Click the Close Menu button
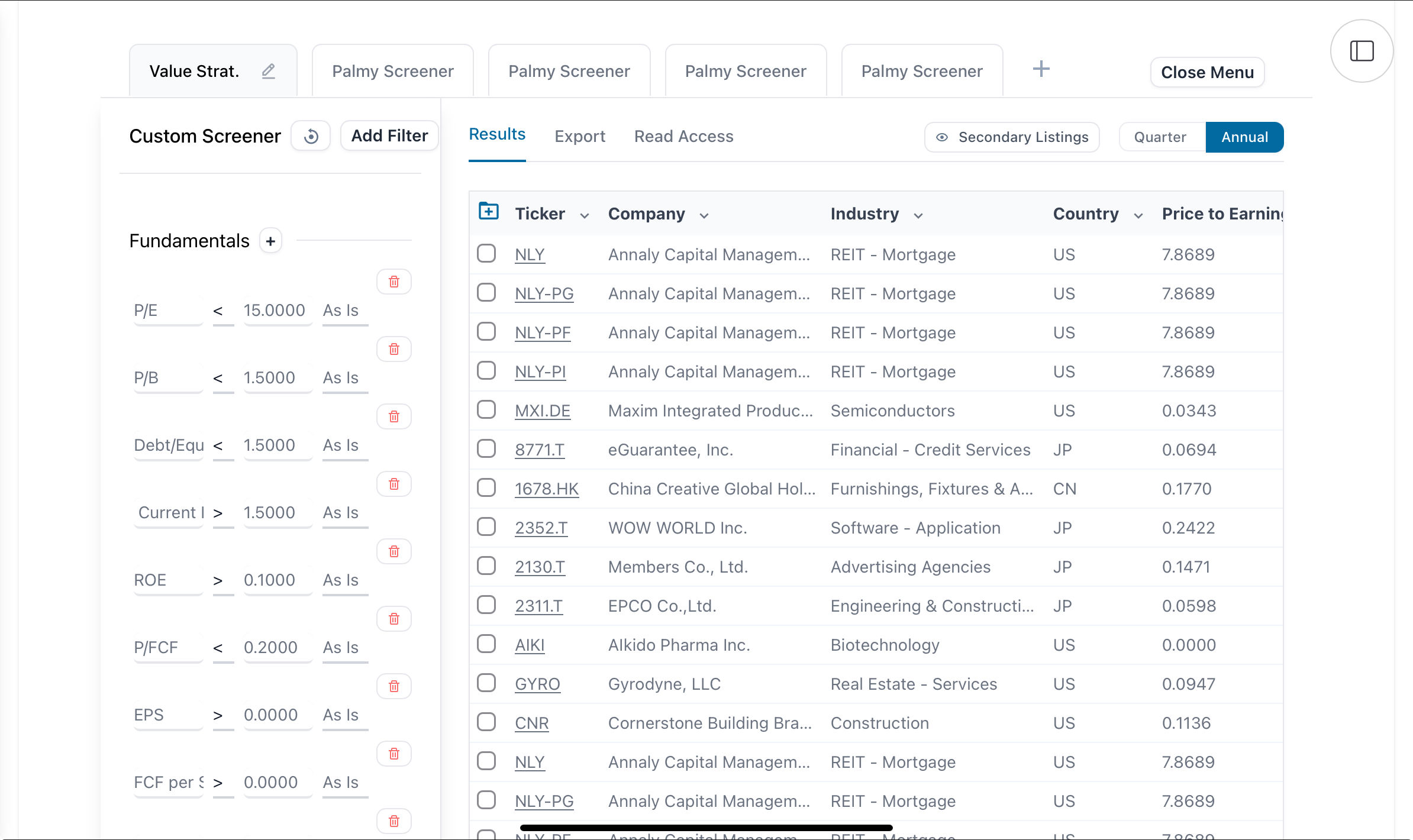 pyautogui.click(x=1207, y=72)
